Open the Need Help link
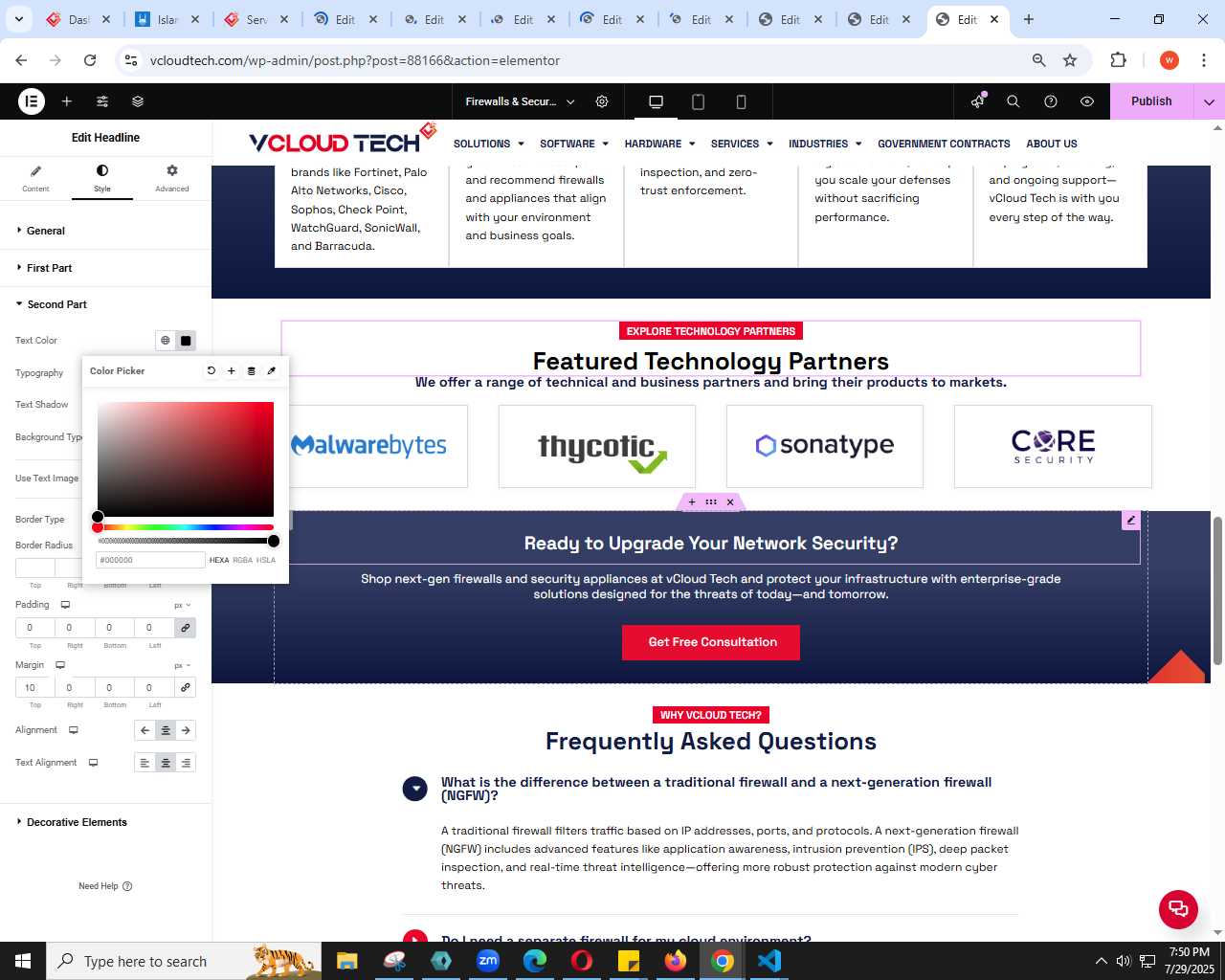1225x980 pixels. click(105, 886)
